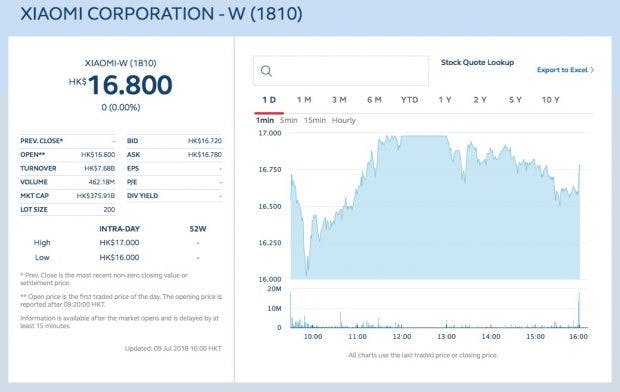This screenshot has height=392, width=620.
Task: Show the 6 M chart range
Action: pos(374,100)
